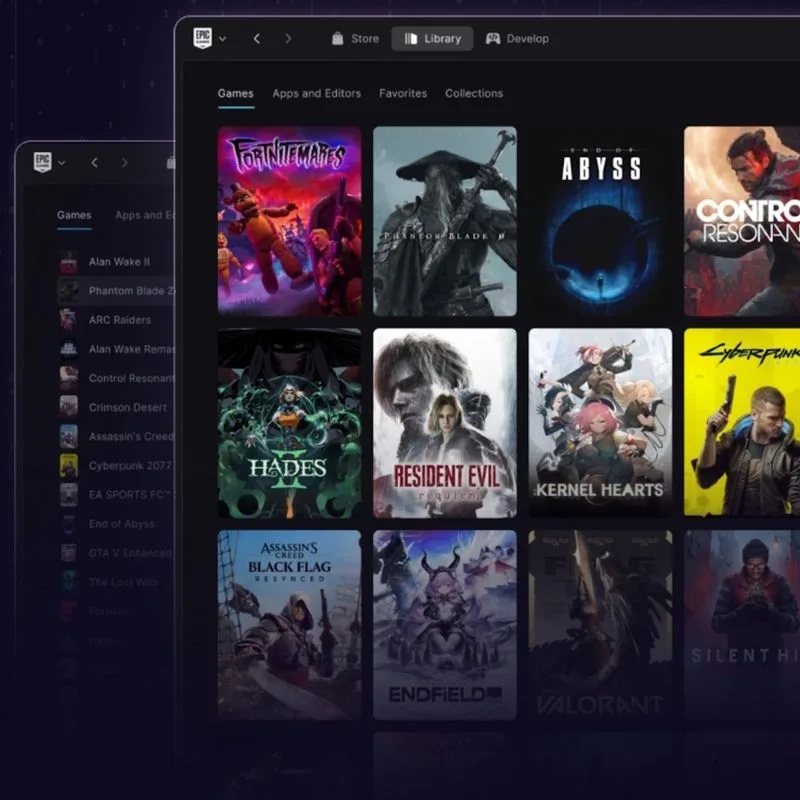Open dropdown chevron beside front Epic logo

click(222, 39)
